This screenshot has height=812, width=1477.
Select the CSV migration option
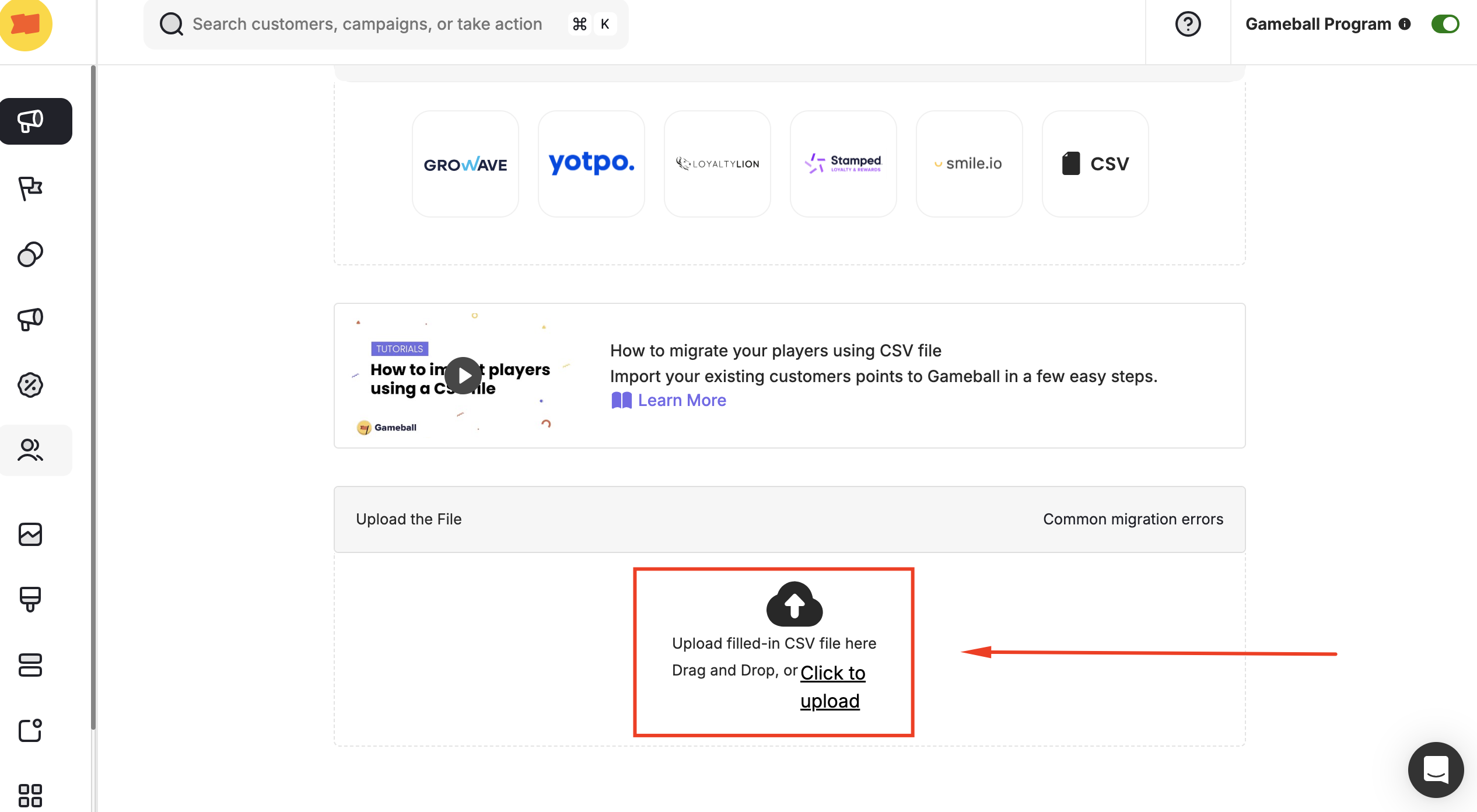coord(1095,164)
